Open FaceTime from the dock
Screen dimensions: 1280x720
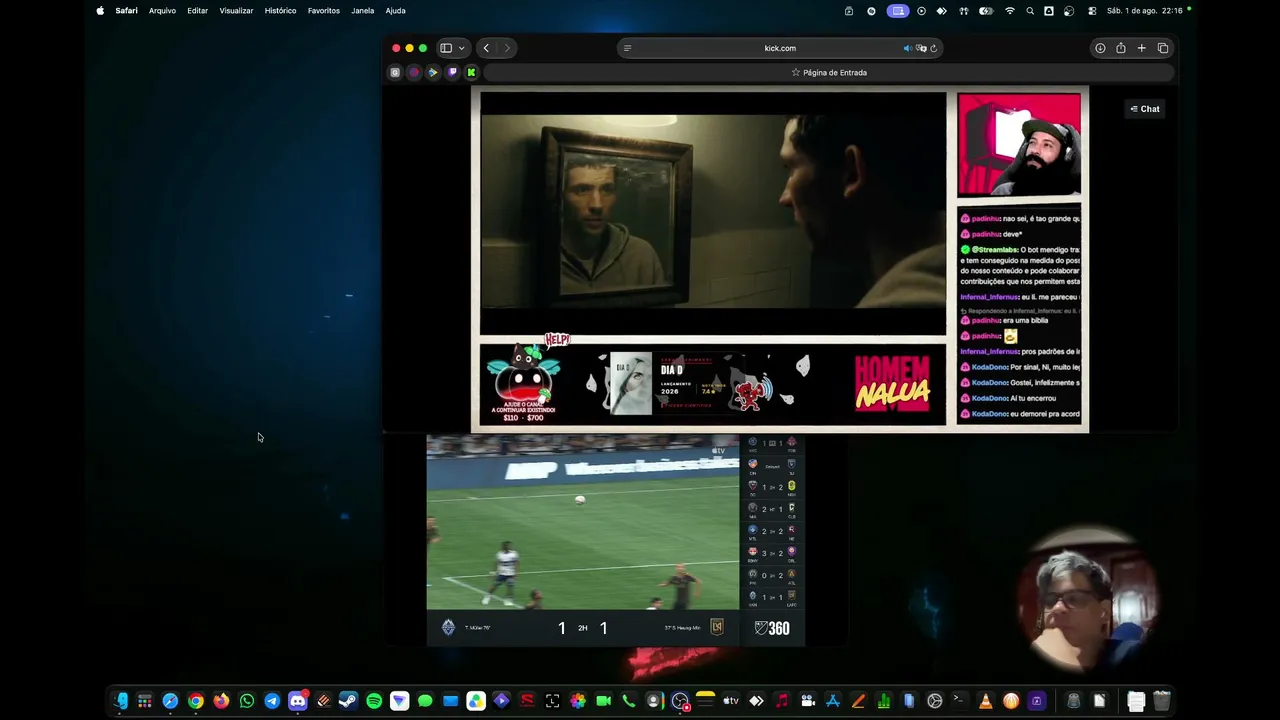[603, 701]
